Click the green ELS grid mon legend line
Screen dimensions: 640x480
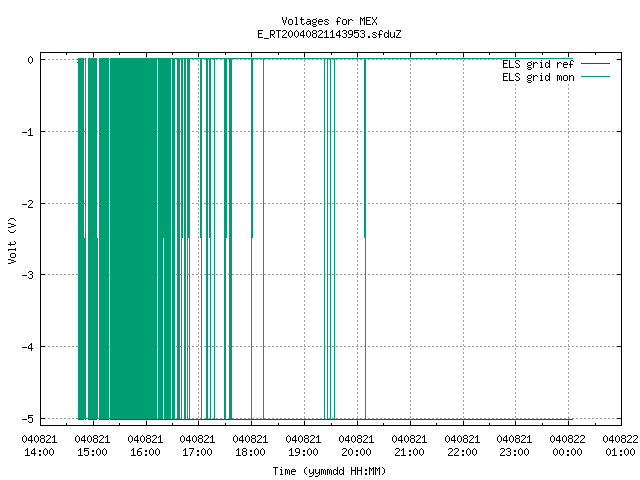pos(595,77)
